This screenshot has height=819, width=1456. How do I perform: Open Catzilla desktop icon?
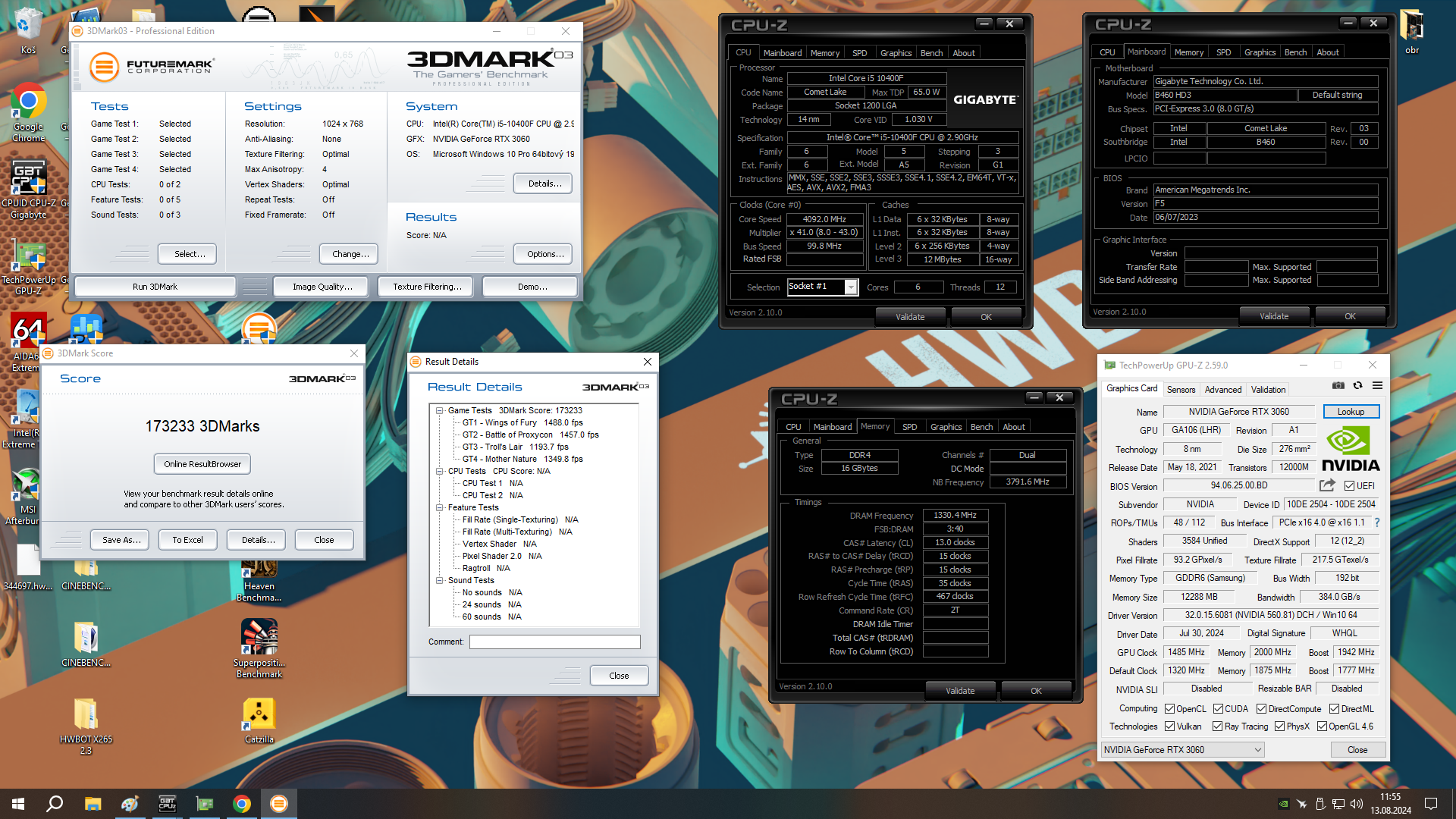(x=259, y=720)
